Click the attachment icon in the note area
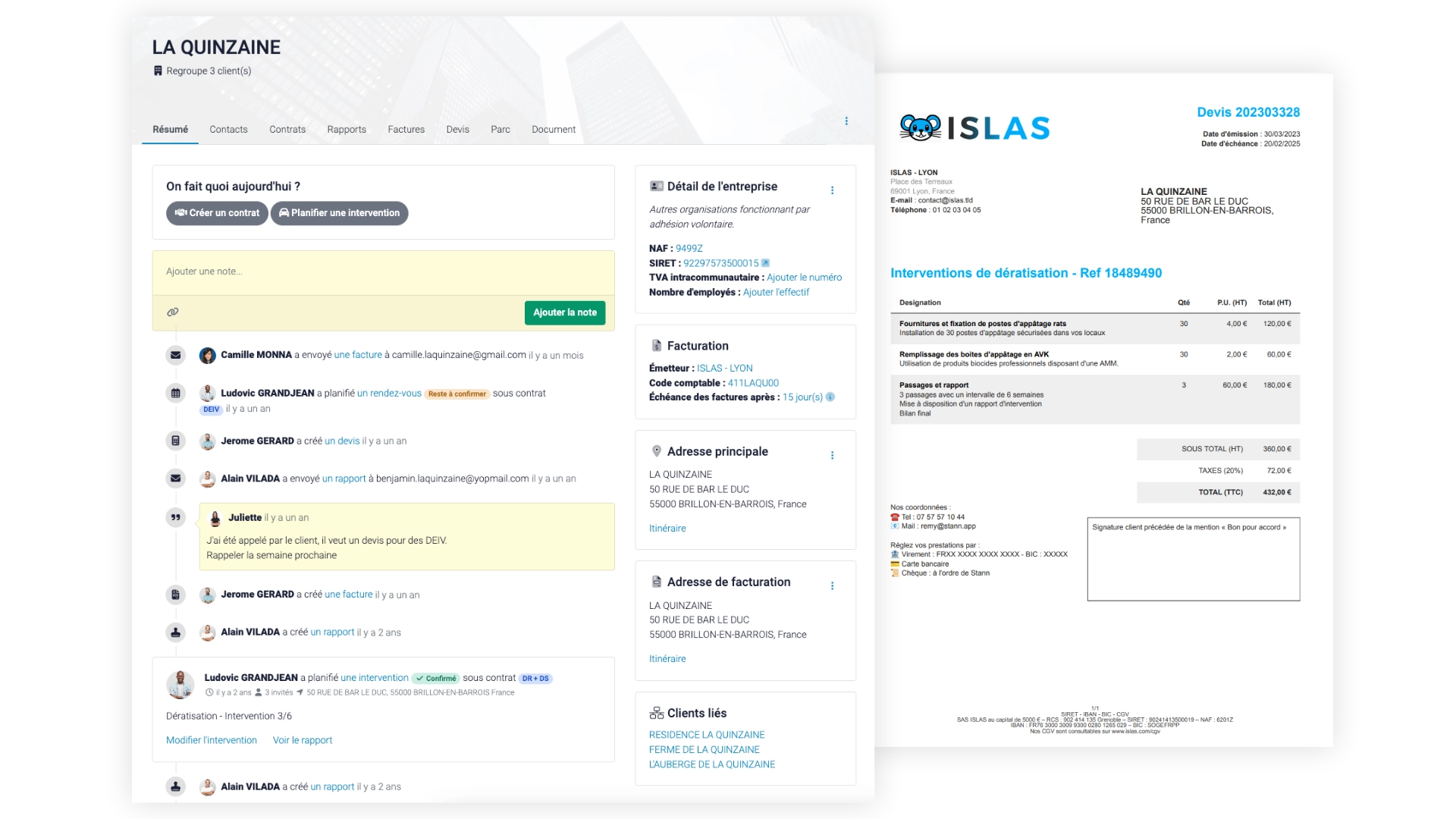This screenshot has height=819, width=1456. tap(173, 312)
